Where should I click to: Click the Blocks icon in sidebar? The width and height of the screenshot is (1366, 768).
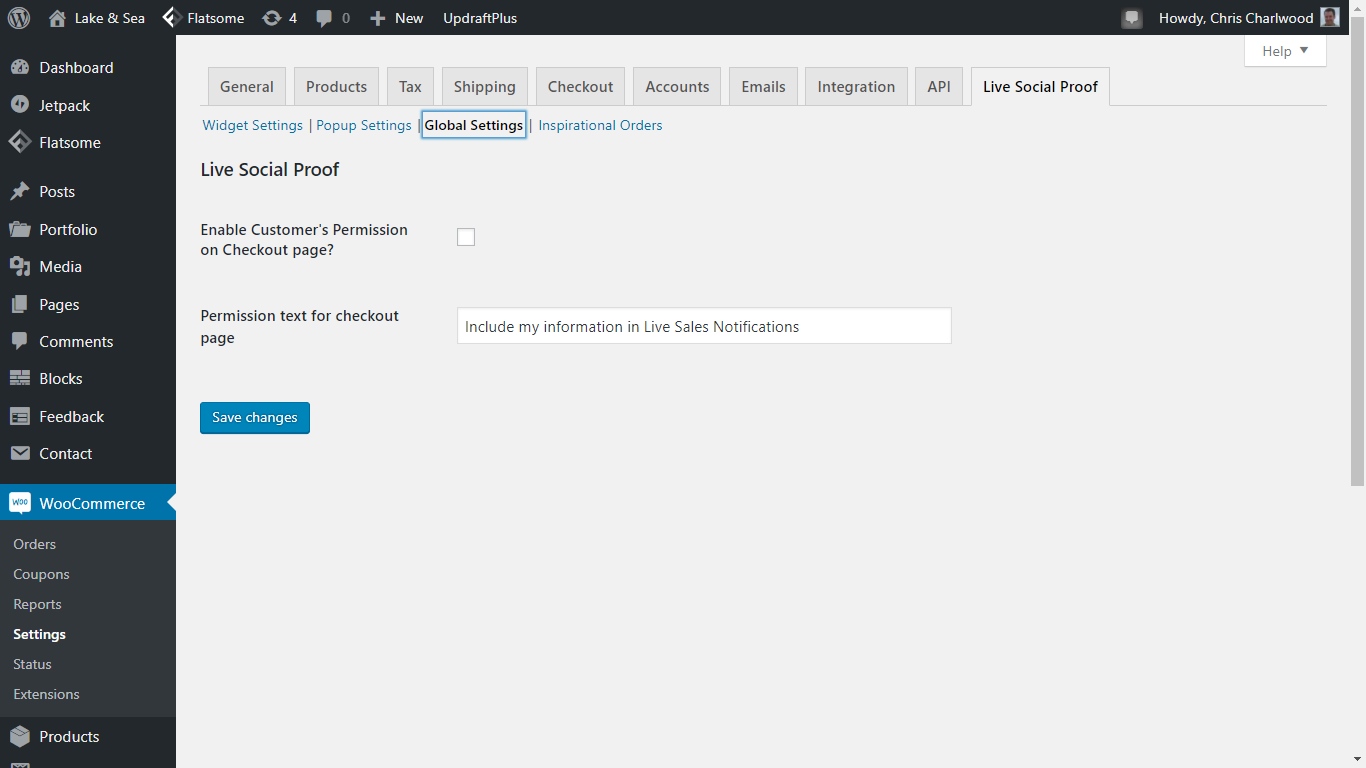[20, 378]
